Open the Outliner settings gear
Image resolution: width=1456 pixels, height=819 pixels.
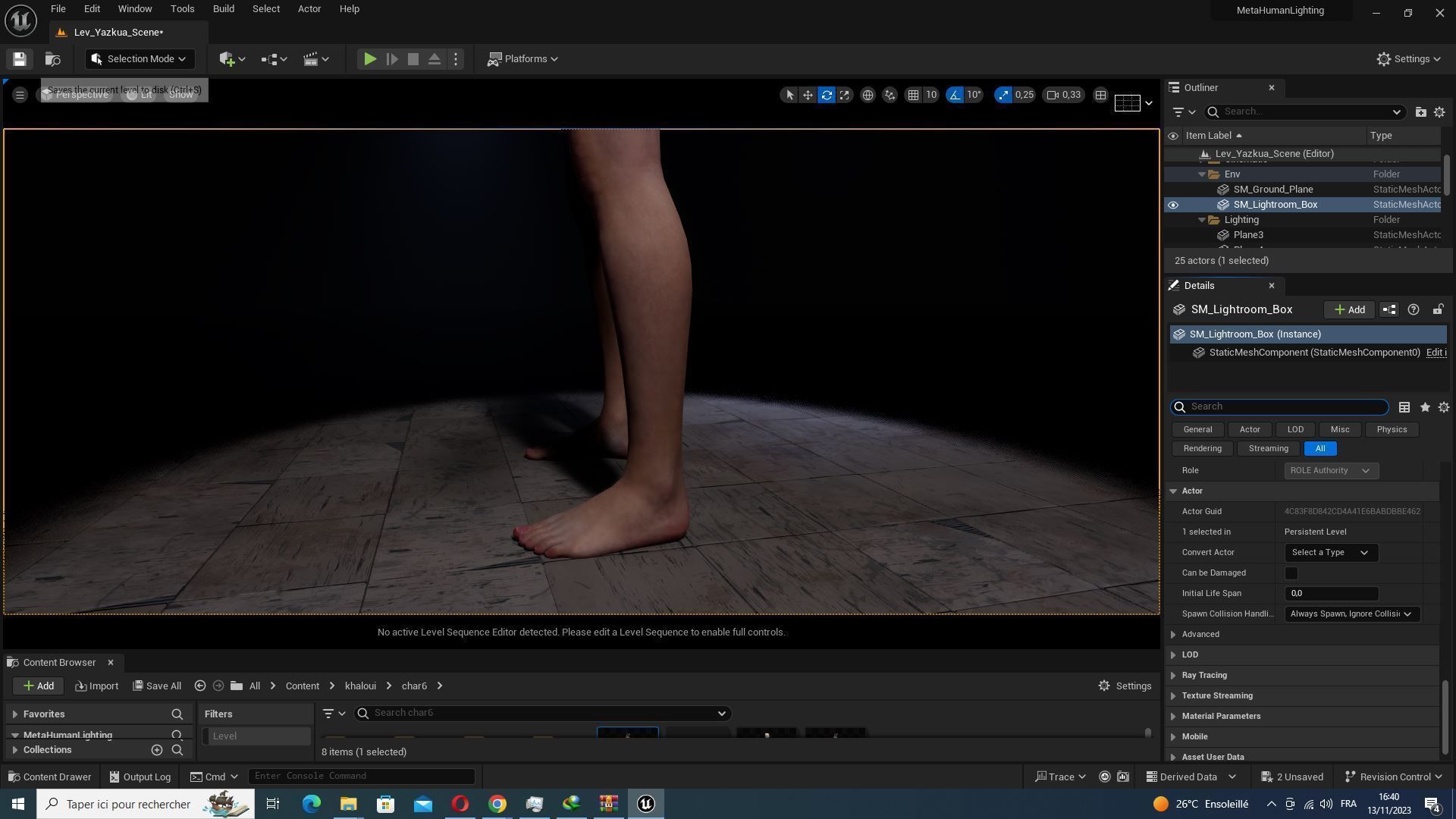pyautogui.click(x=1439, y=111)
